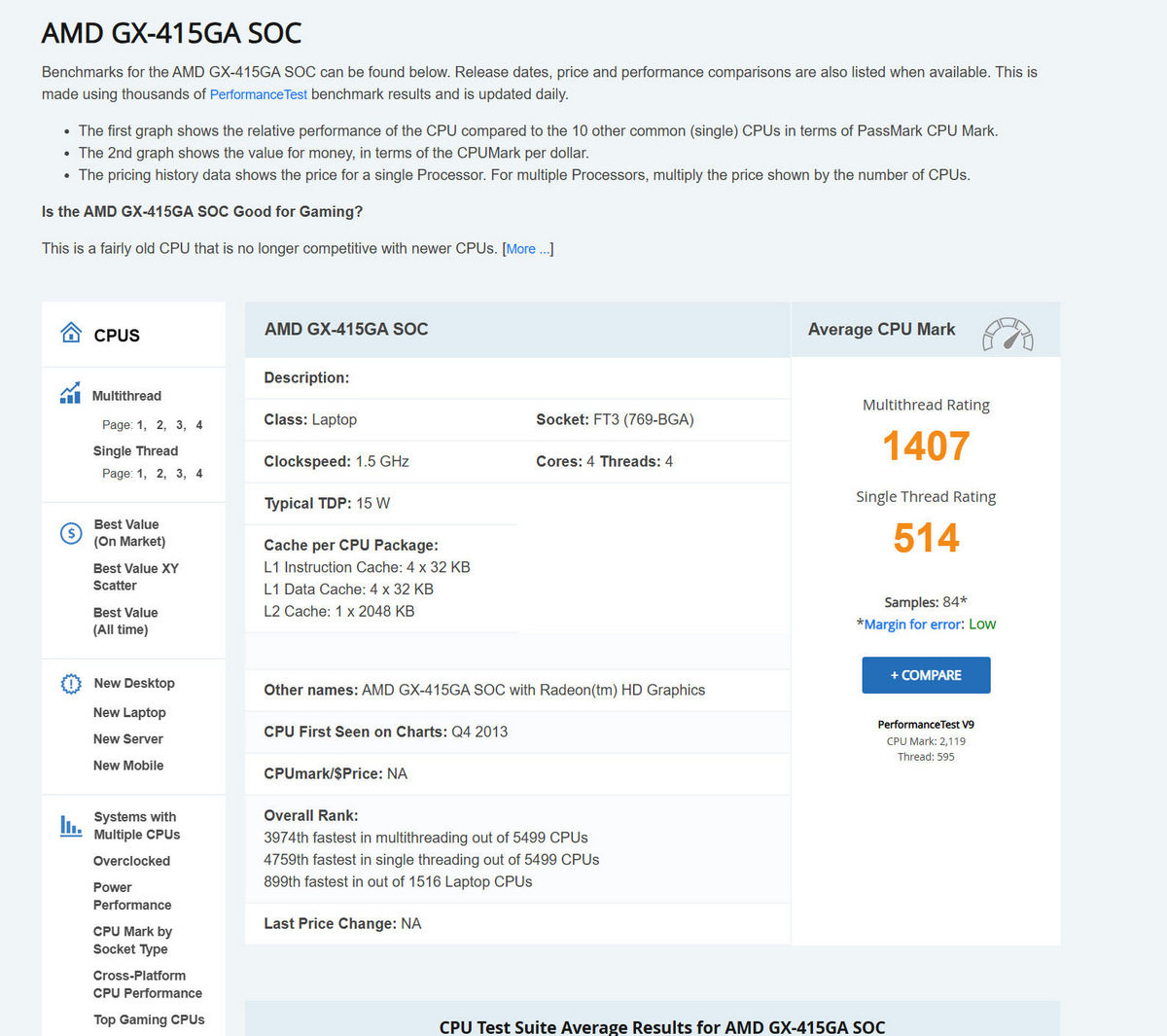Click the New Desktop chip icon
The height and width of the screenshot is (1036, 1167).
70,683
